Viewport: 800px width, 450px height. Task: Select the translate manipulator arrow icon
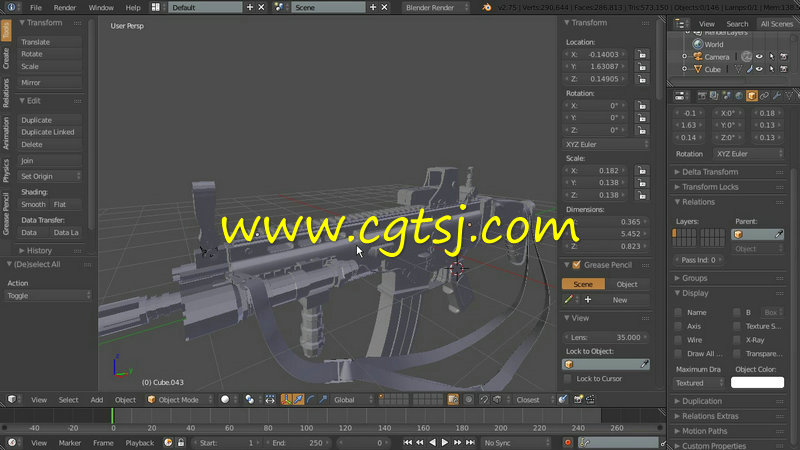click(x=298, y=399)
